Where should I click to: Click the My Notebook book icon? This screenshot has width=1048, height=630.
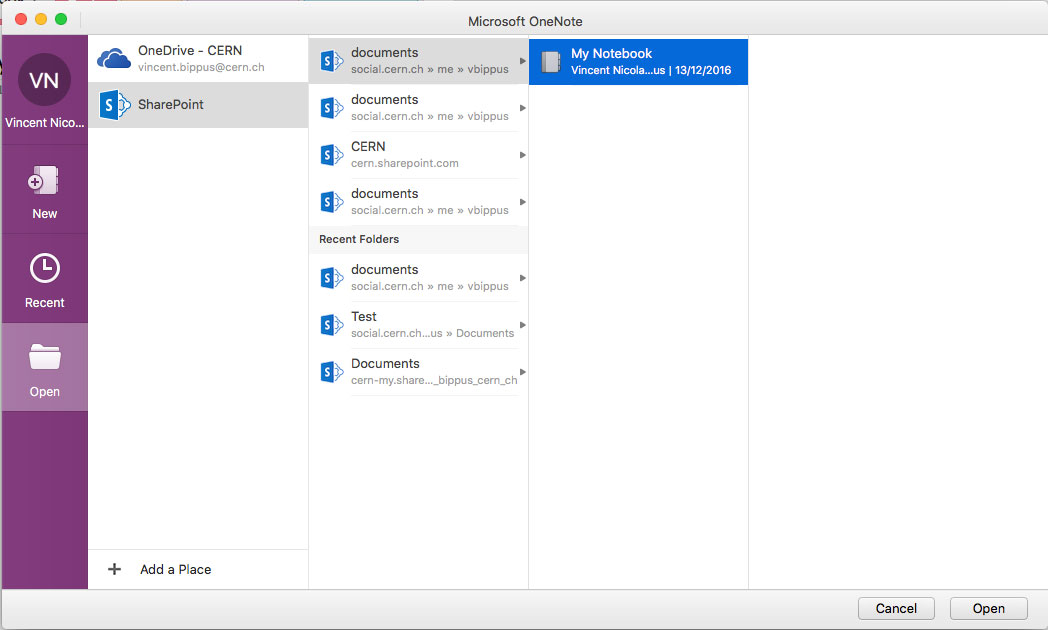click(551, 61)
